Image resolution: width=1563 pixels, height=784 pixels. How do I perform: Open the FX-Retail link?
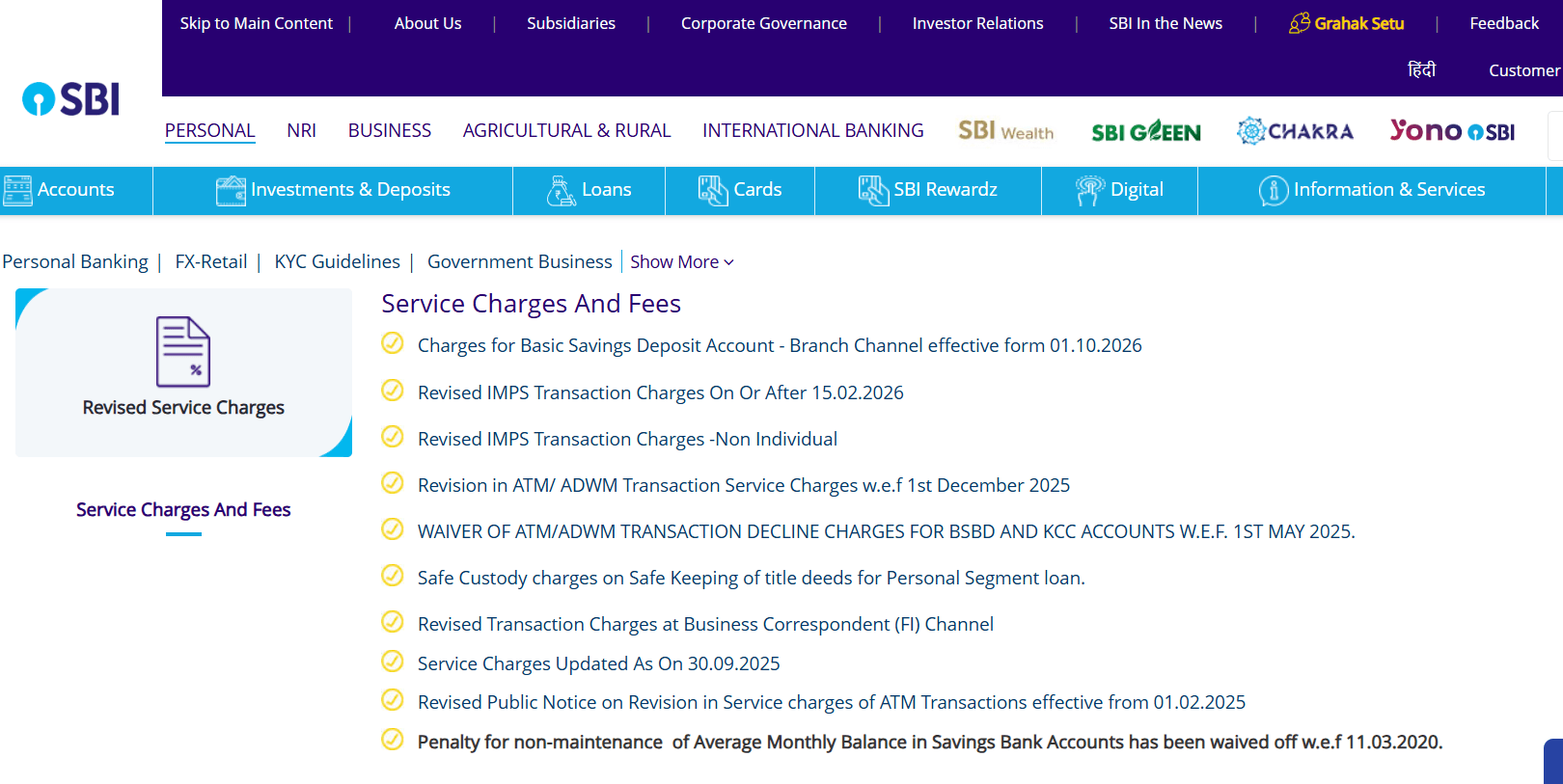click(211, 262)
